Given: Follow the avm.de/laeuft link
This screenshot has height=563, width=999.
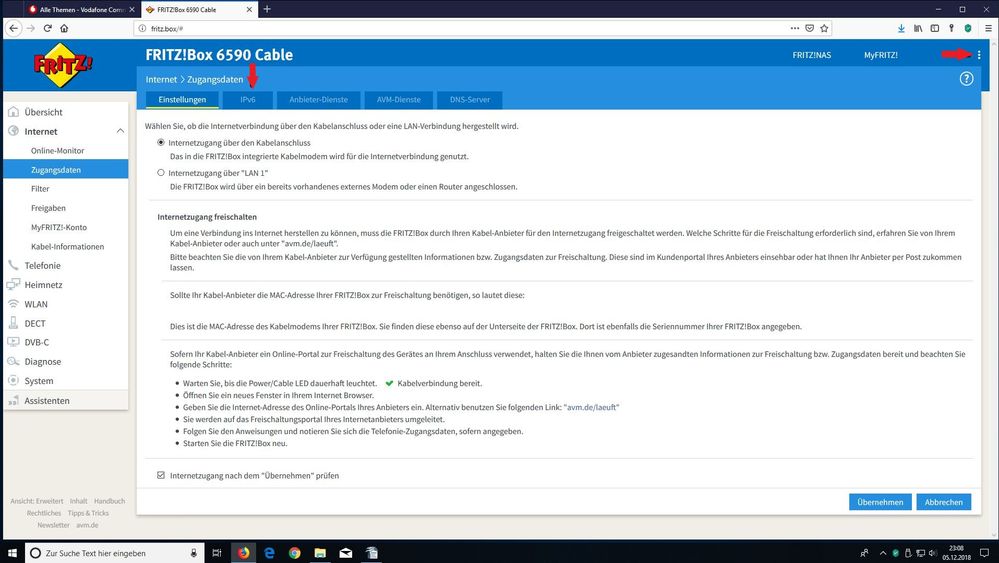Looking at the screenshot, I should point(593,407).
